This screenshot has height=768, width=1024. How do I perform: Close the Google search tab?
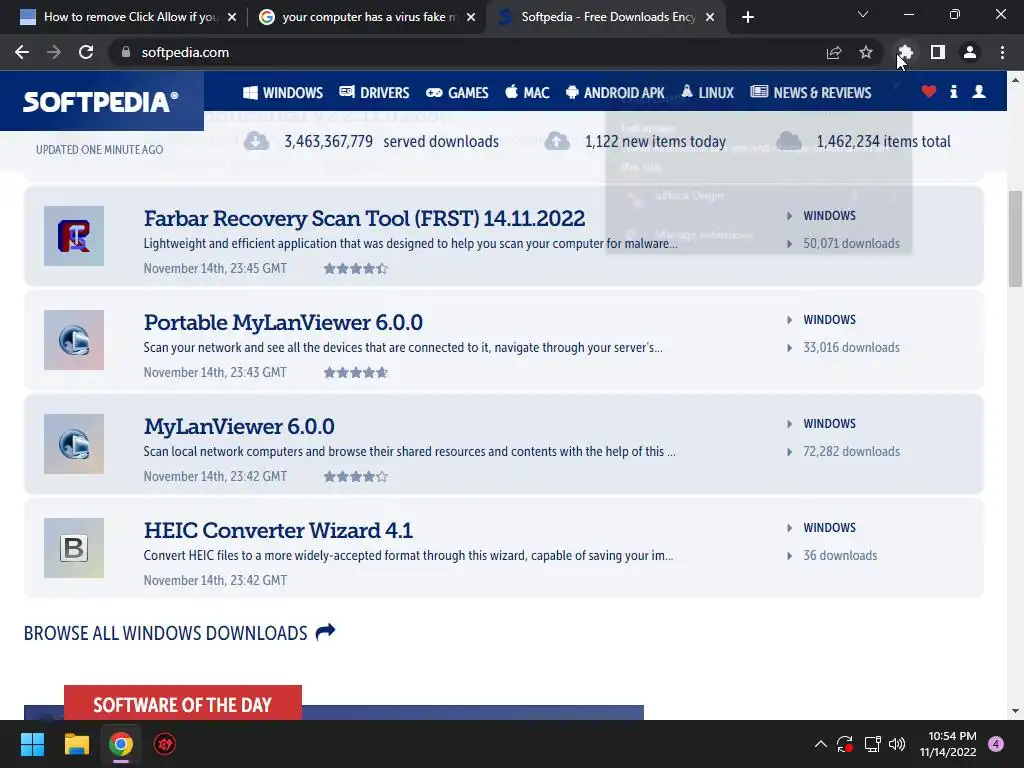coord(471,17)
